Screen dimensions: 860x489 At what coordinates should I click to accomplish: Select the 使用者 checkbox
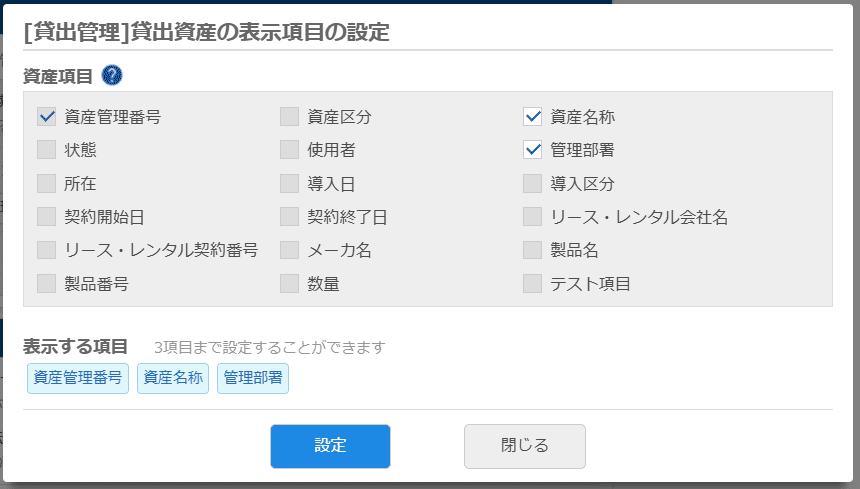[x=290, y=150]
